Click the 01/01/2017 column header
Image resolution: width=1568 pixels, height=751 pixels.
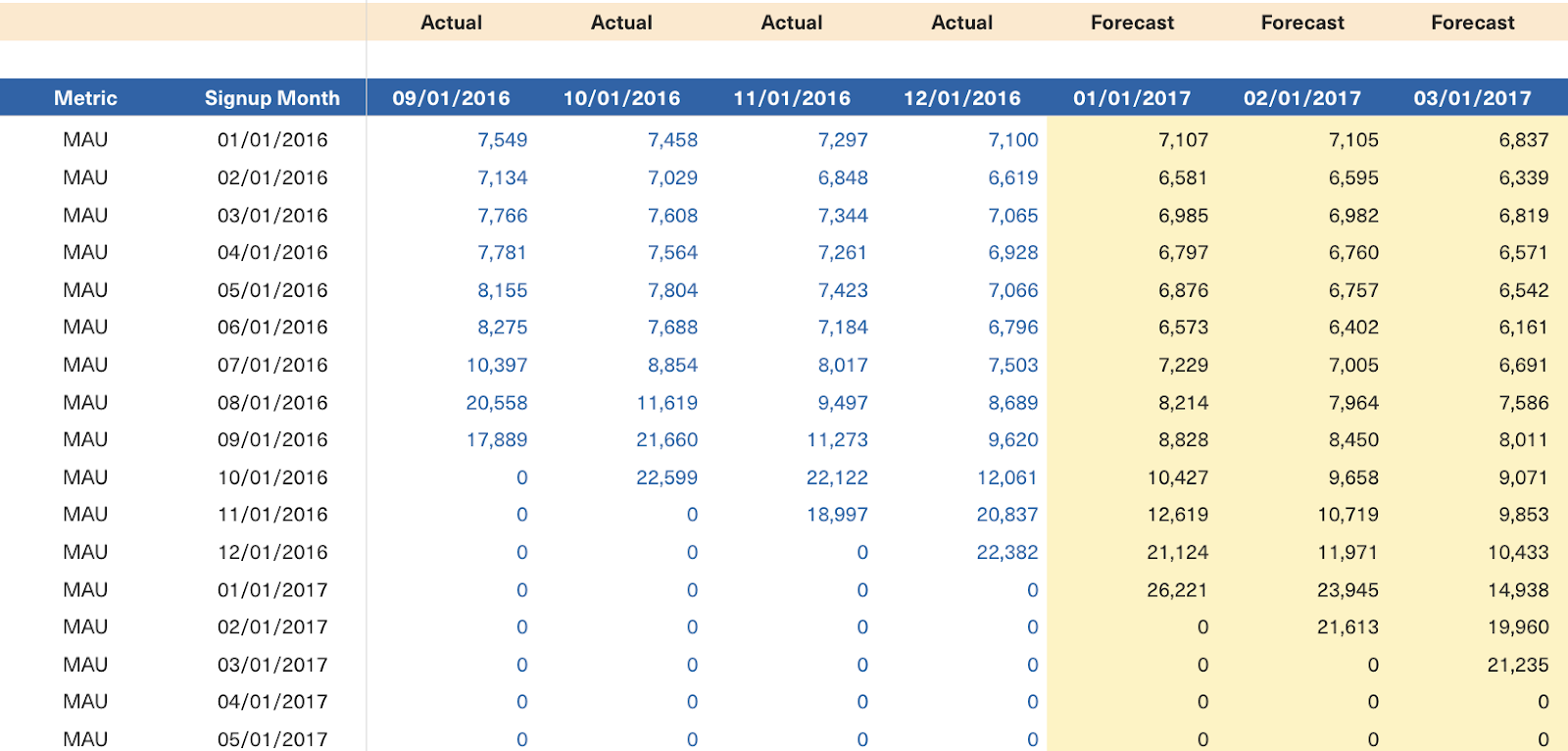pos(1132,98)
